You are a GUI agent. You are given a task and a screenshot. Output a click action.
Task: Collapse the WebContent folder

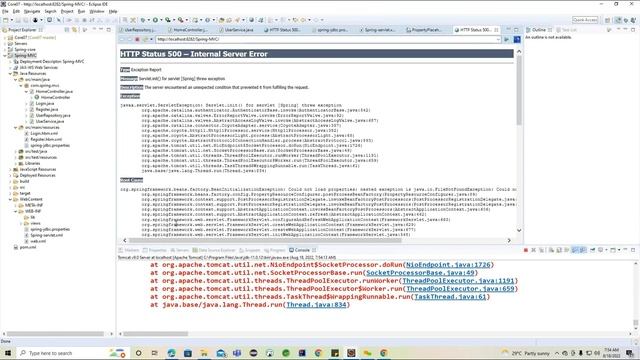point(10,199)
